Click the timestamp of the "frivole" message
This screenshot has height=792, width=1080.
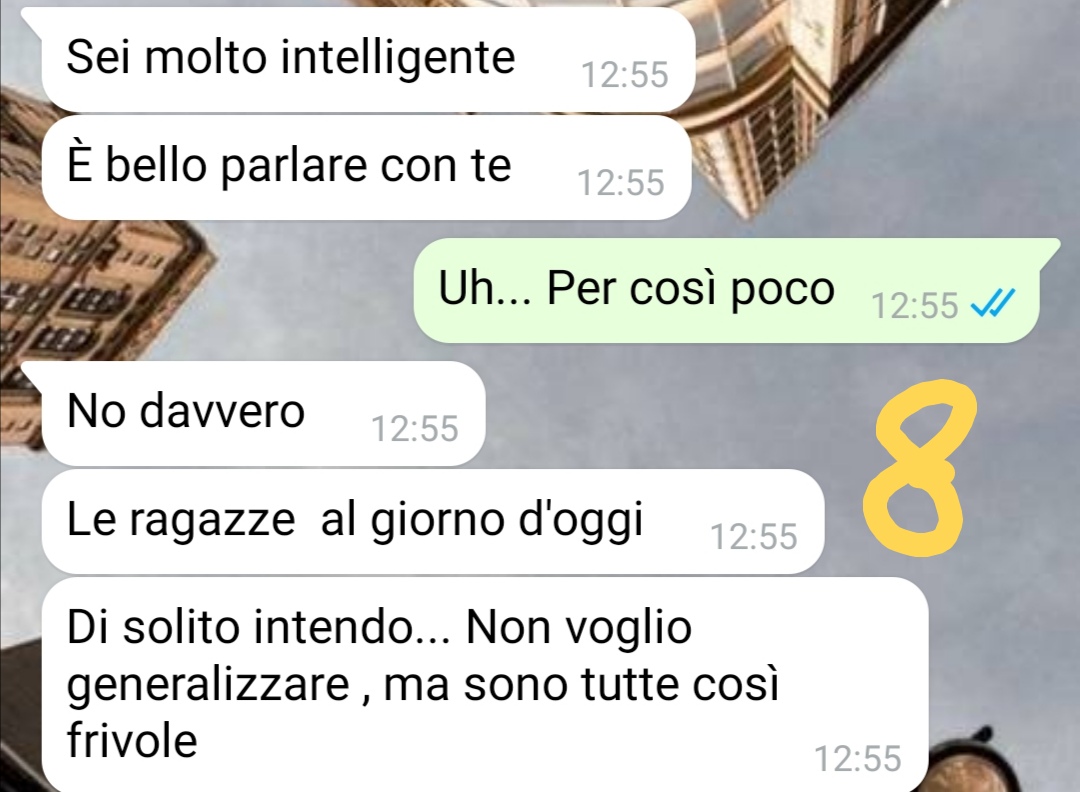click(x=858, y=758)
